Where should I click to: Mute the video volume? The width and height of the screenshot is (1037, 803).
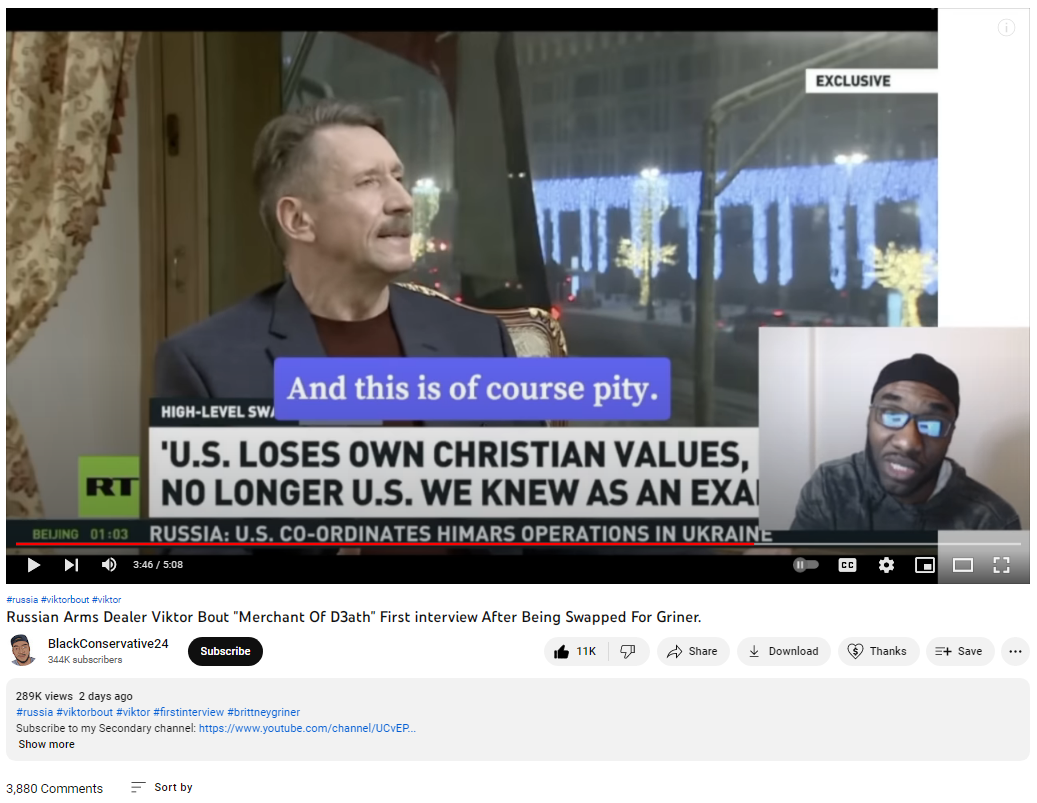[x=109, y=564]
